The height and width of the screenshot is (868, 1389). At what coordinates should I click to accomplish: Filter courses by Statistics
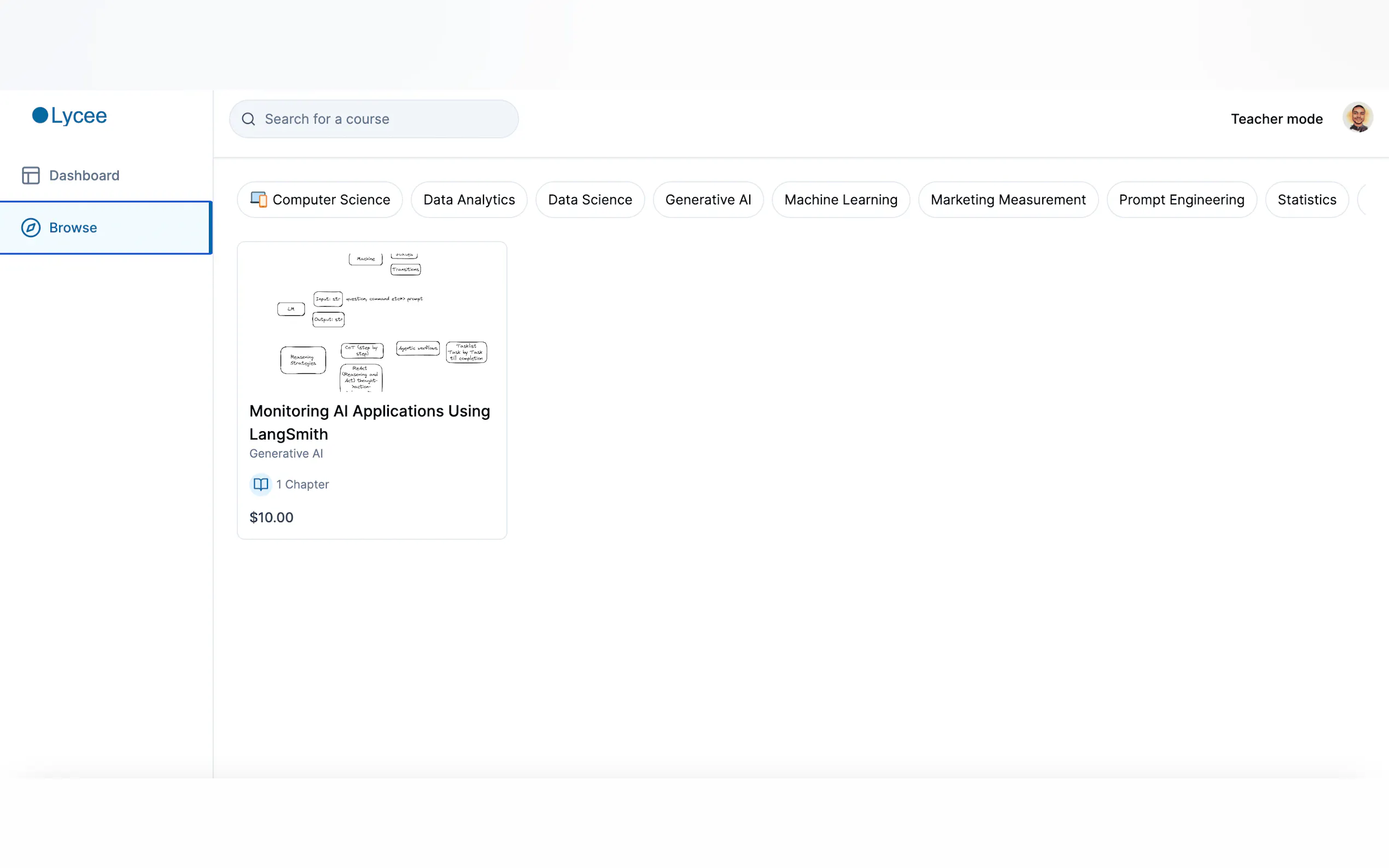click(x=1306, y=199)
